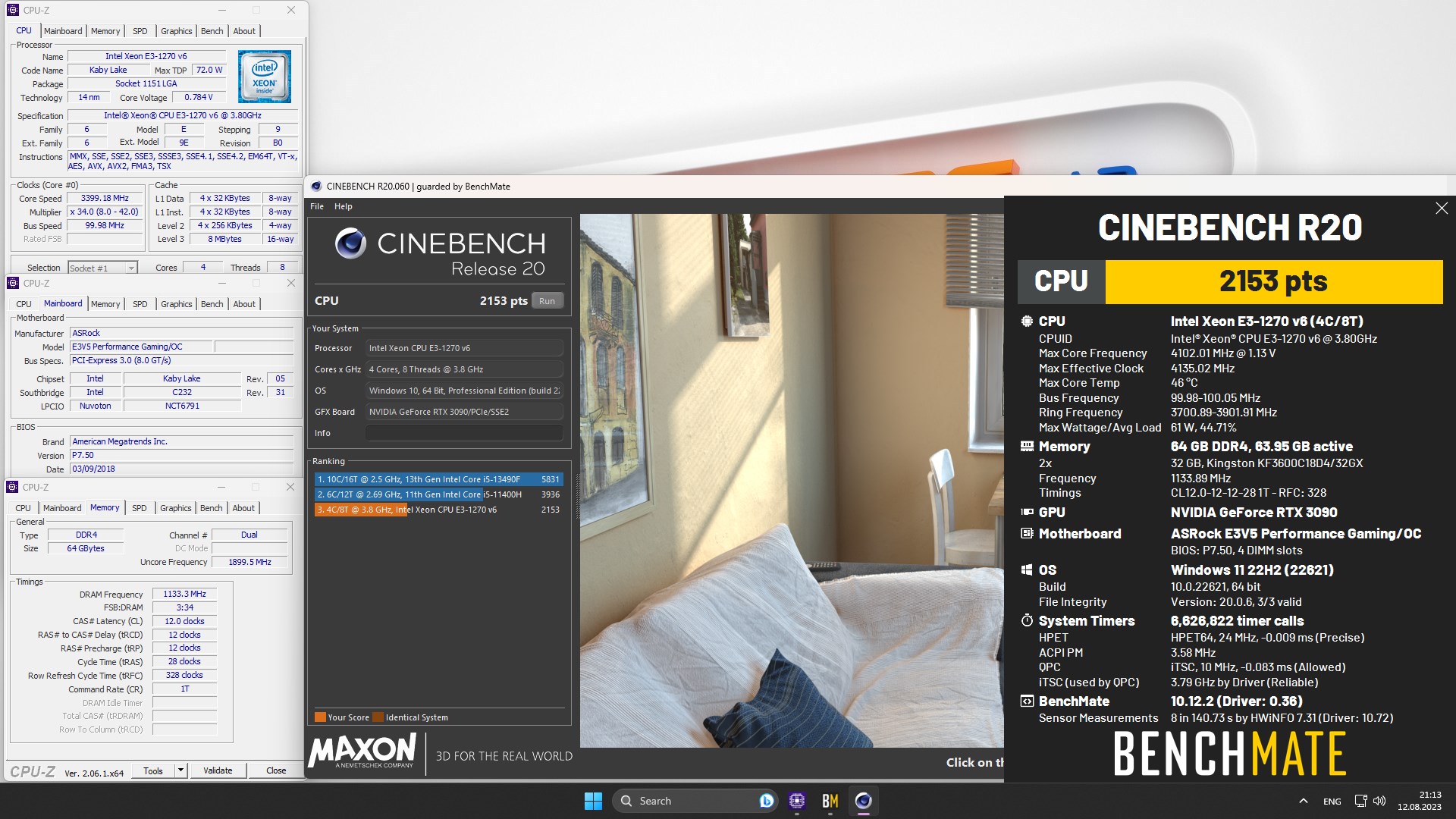
Task: Run the Cinebench CPU test
Action: 547,301
